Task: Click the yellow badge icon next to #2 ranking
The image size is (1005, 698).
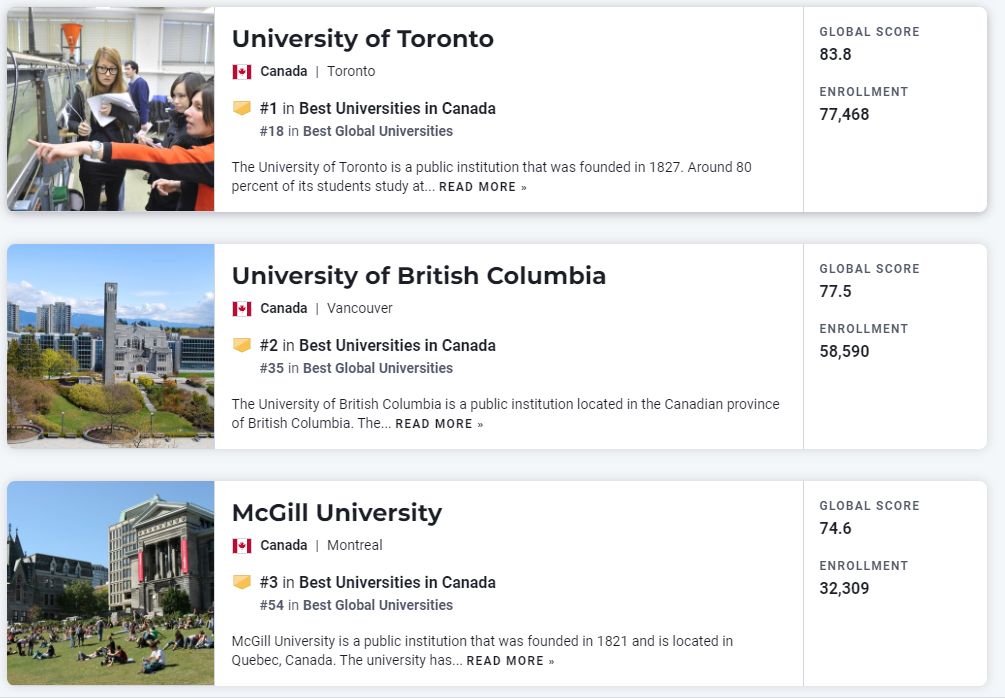Action: 242,345
